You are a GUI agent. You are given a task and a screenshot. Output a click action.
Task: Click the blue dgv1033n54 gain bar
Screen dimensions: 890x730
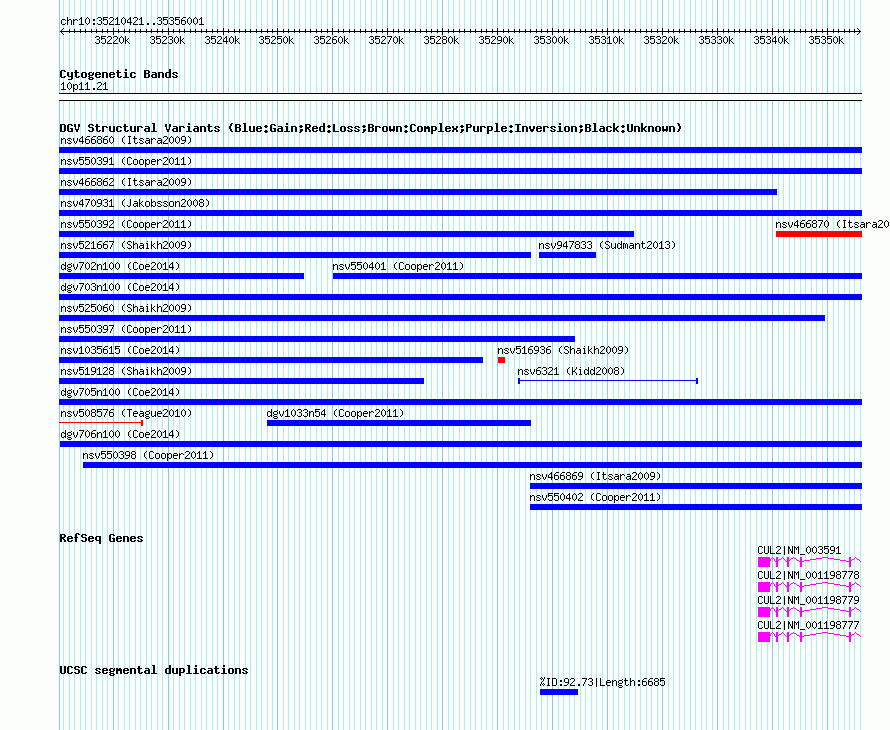tap(398, 423)
